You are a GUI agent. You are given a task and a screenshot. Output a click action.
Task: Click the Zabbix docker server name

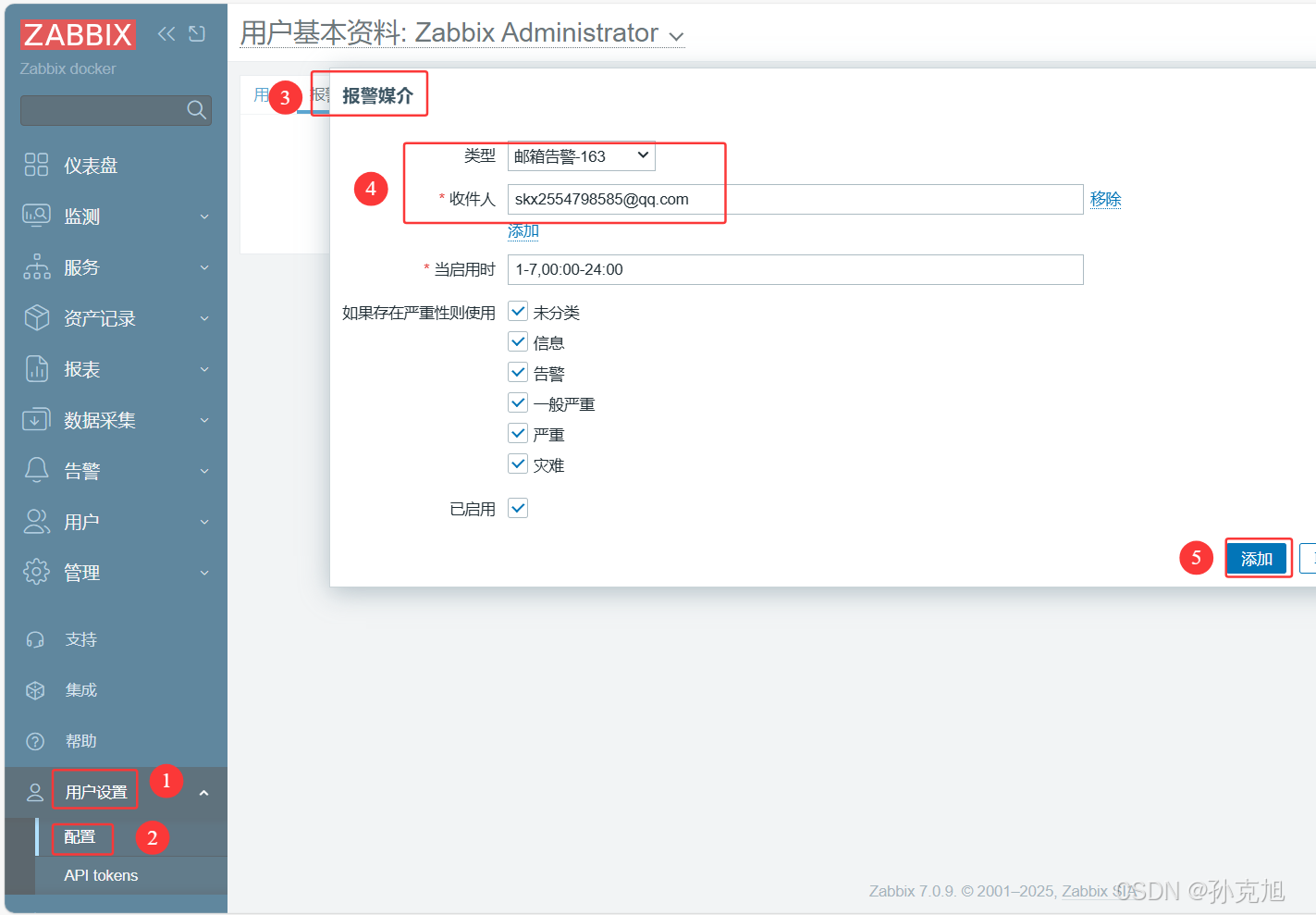click(x=68, y=68)
